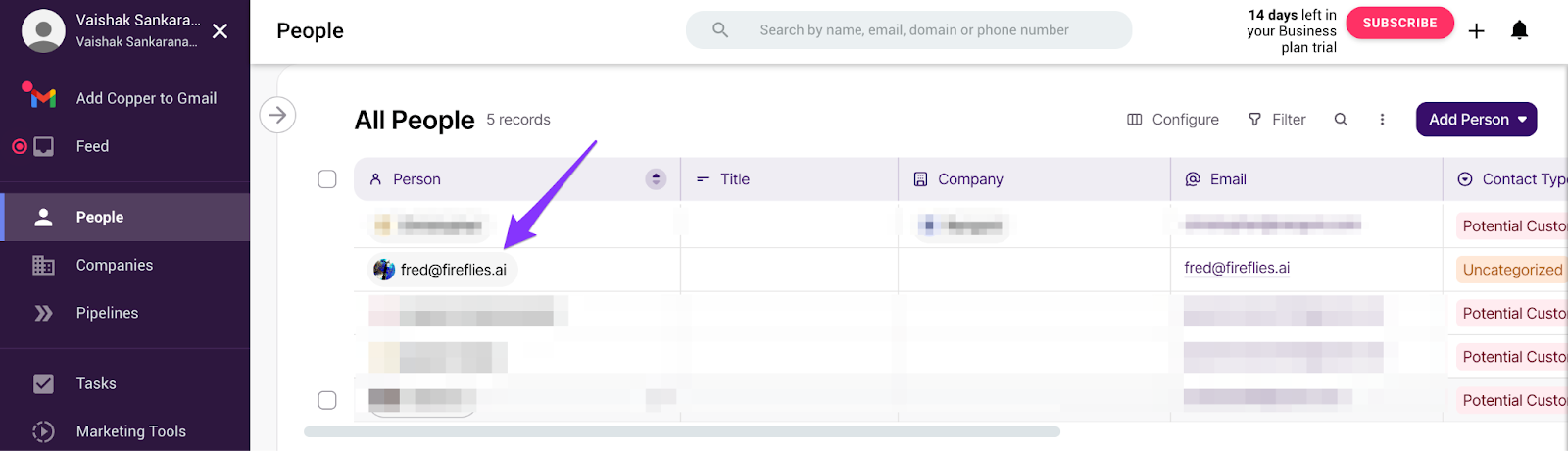Open the Filter panel

1277,120
